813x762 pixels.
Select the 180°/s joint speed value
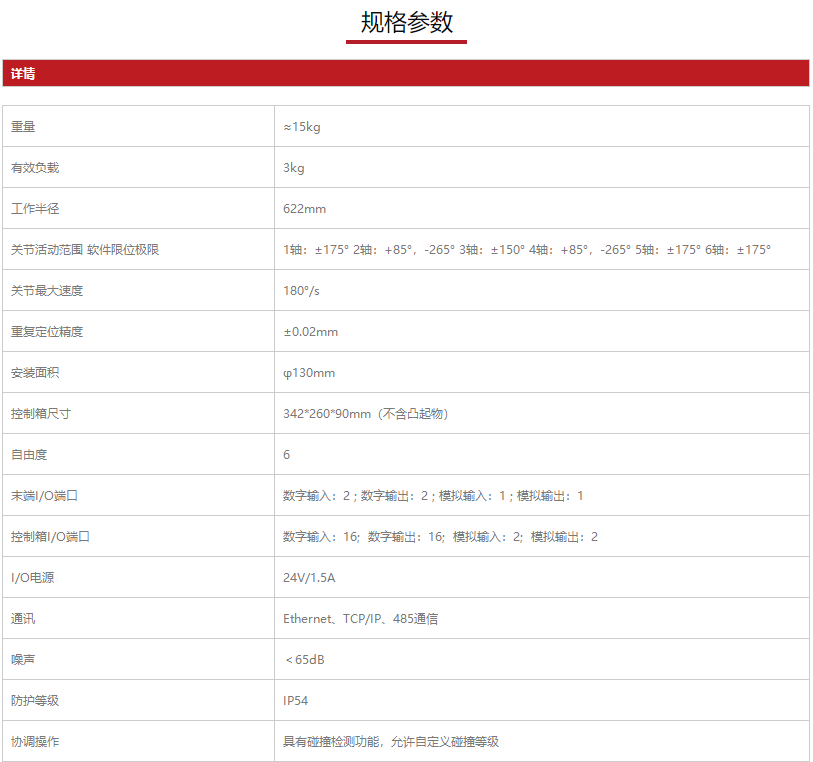pos(301,291)
